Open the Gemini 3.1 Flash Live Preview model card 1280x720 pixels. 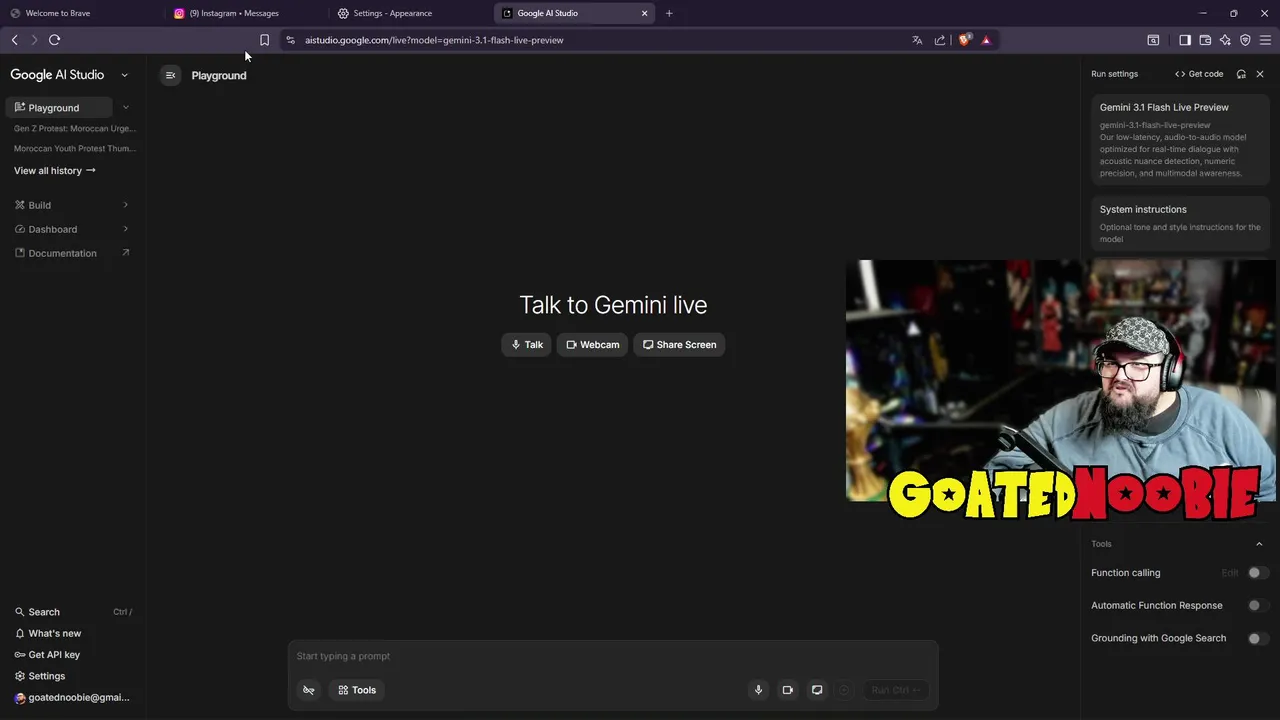tap(1180, 140)
